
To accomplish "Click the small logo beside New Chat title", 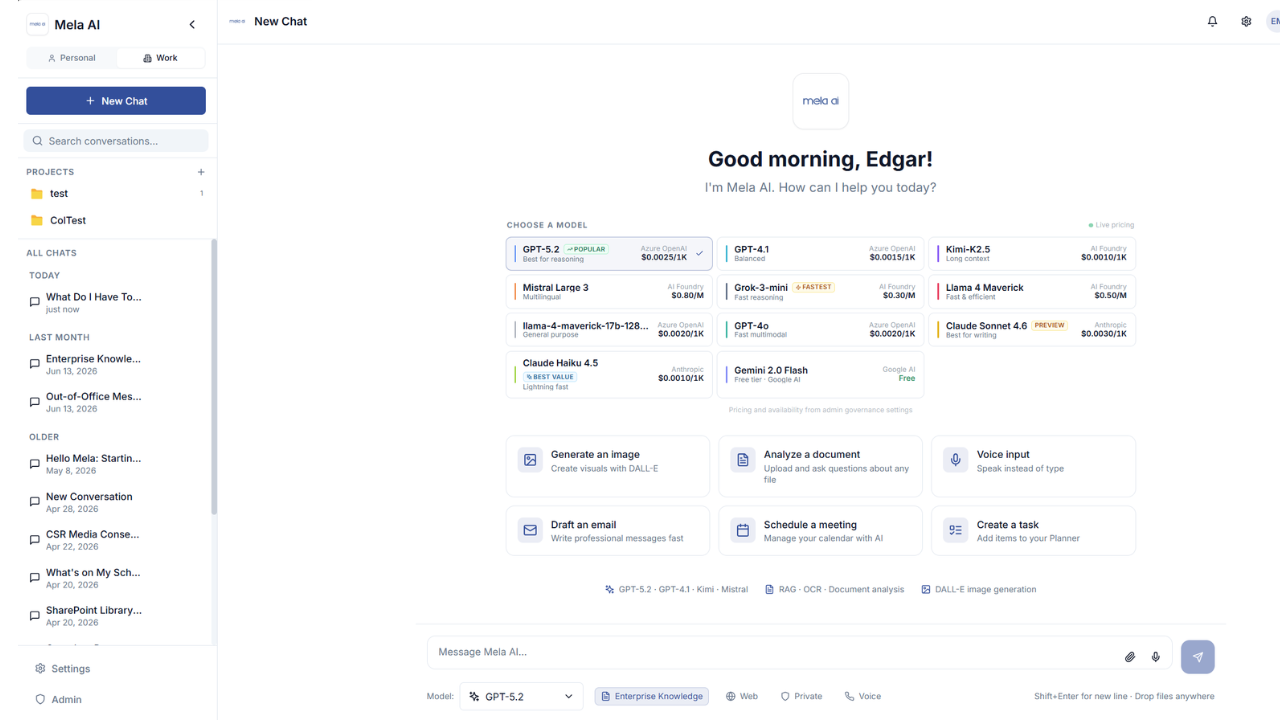I will [x=237, y=21].
